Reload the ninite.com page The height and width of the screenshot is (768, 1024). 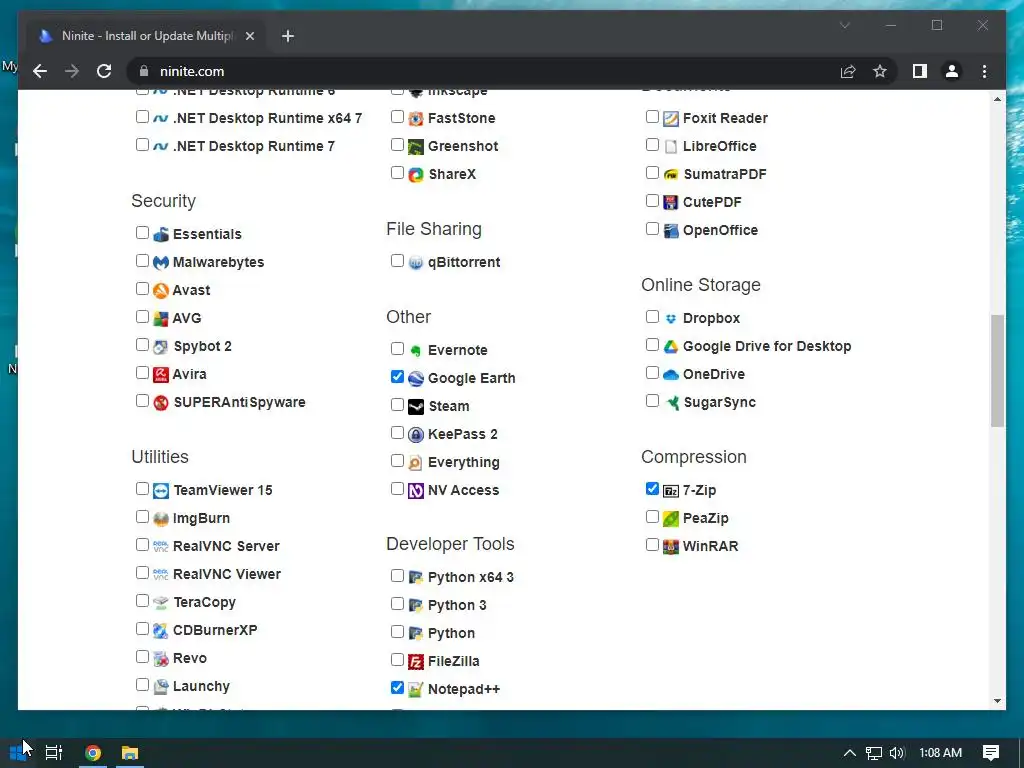pyautogui.click(x=104, y=71)
